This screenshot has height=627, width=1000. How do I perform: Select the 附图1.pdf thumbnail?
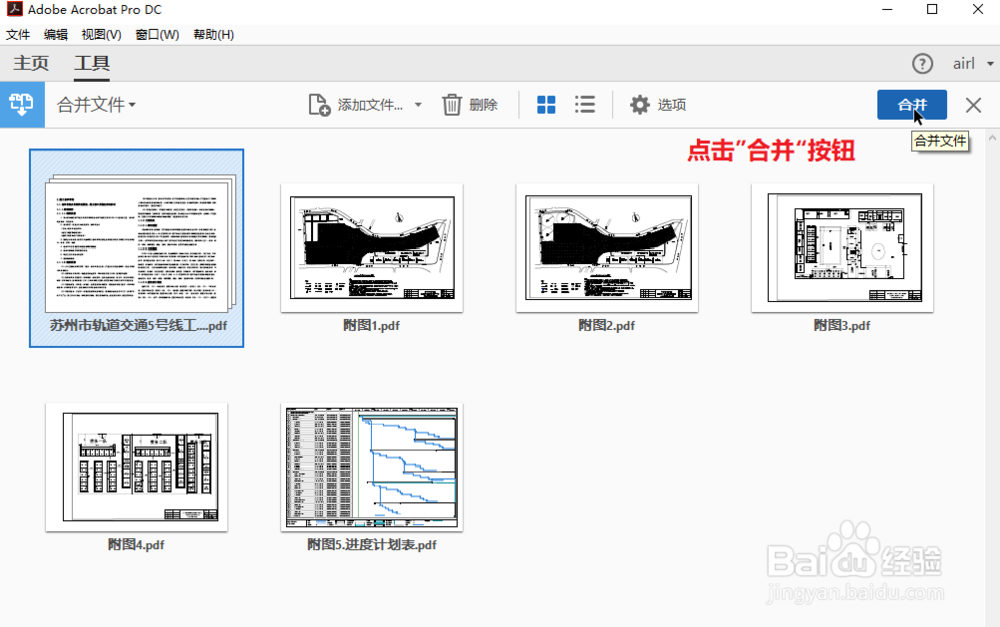point(371,246)
